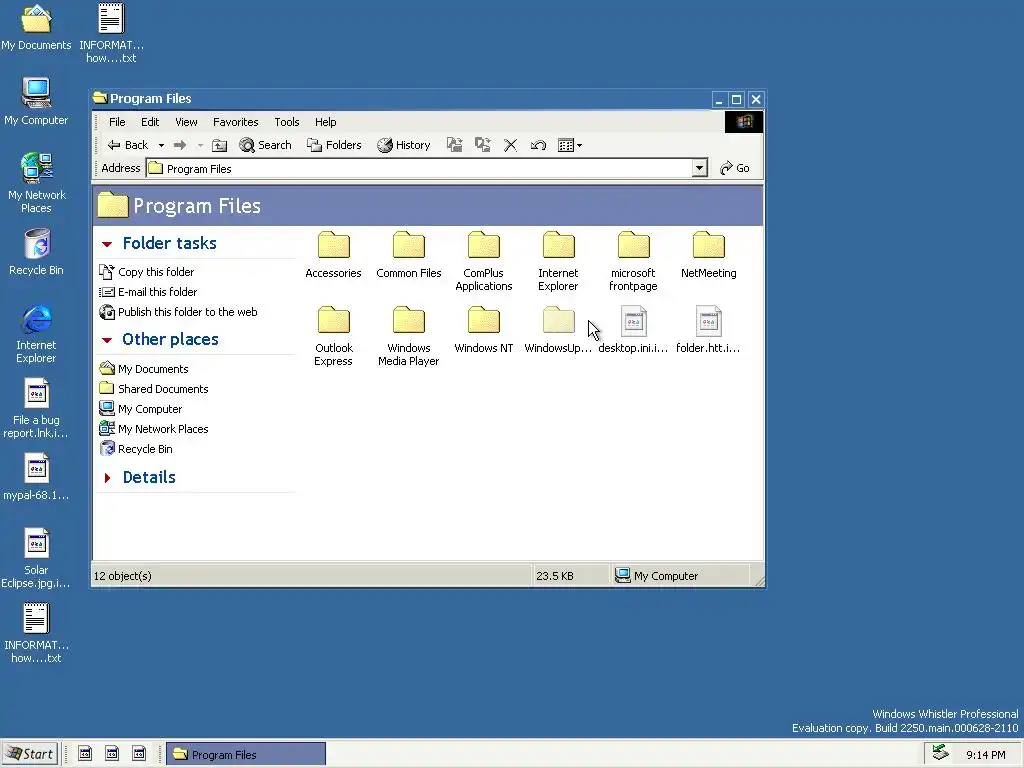Open the Views dropdown menu
This screenshot has width=1024, height=768.
point(570,145)
